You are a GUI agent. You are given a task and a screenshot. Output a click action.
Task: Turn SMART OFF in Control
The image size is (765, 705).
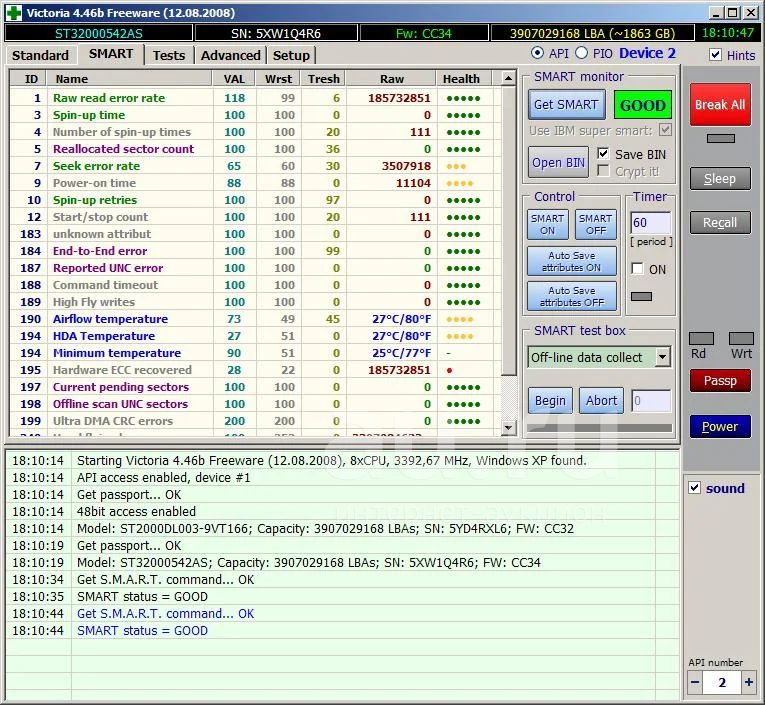pos(596,224)
